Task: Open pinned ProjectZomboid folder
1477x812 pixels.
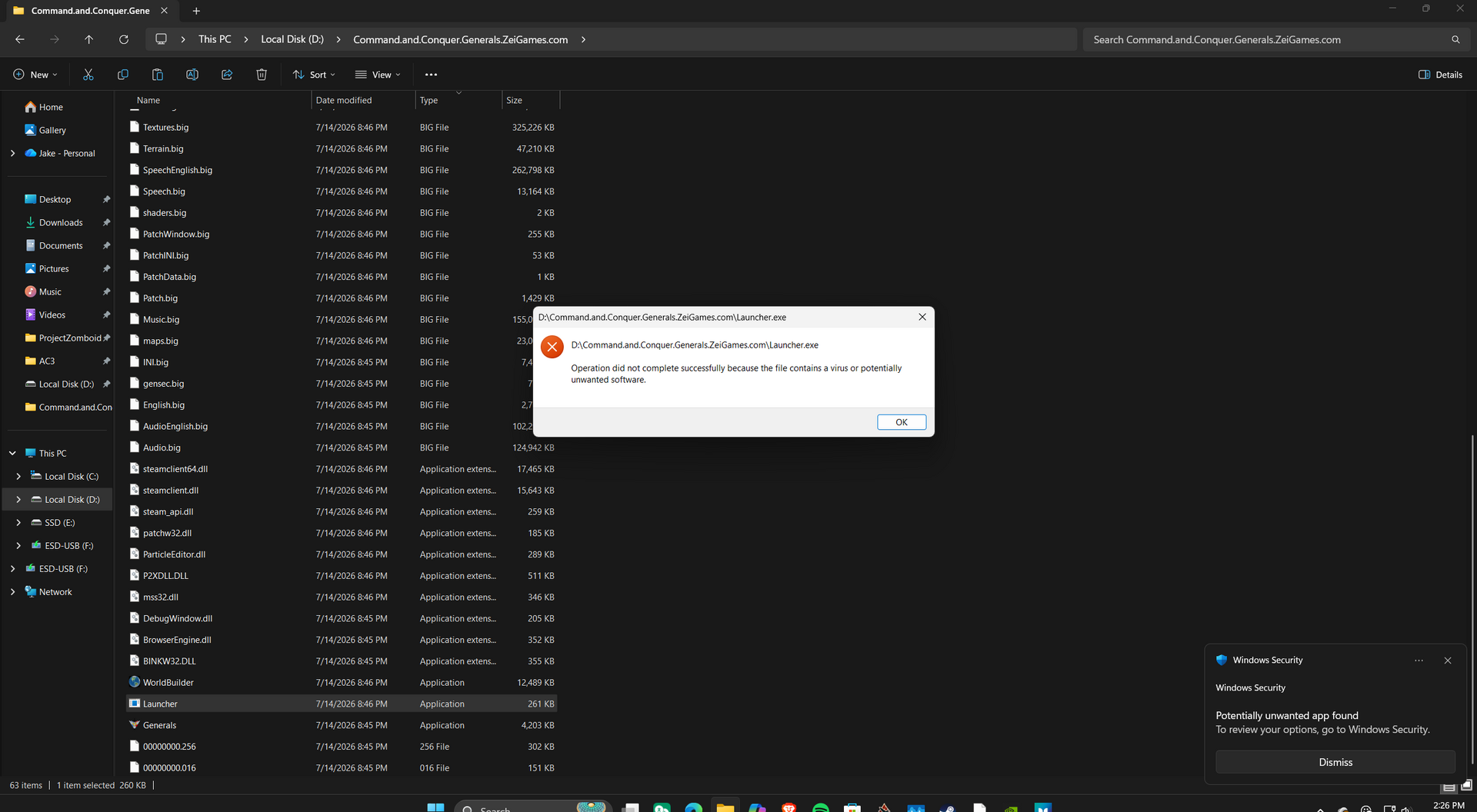Action: coord(70,338)
